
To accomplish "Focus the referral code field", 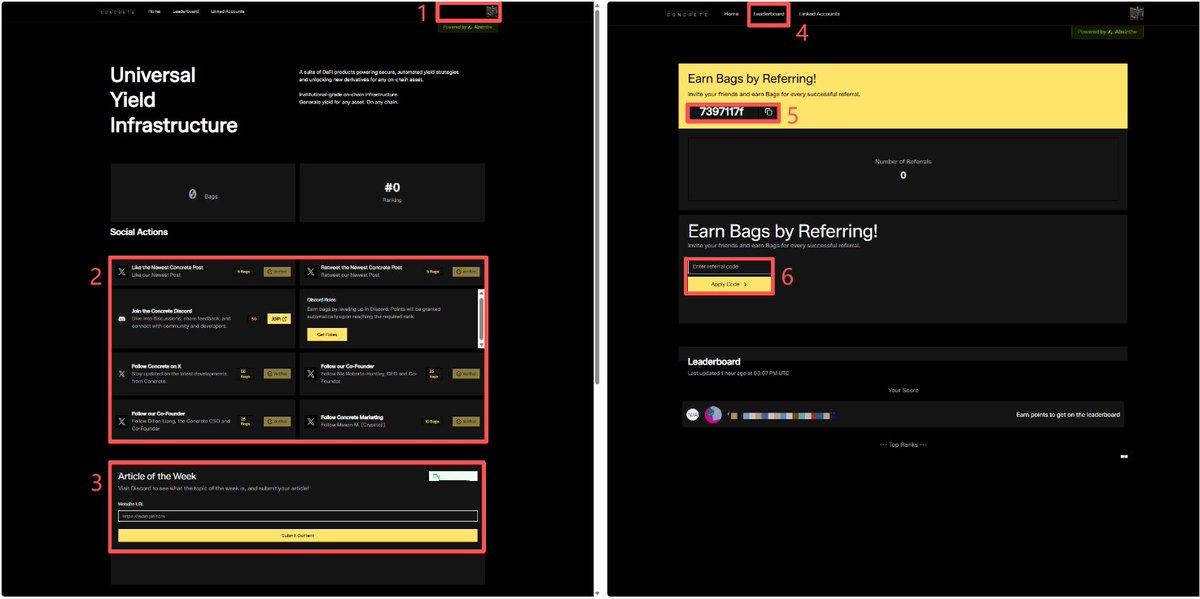I will (x=730, y=267).
